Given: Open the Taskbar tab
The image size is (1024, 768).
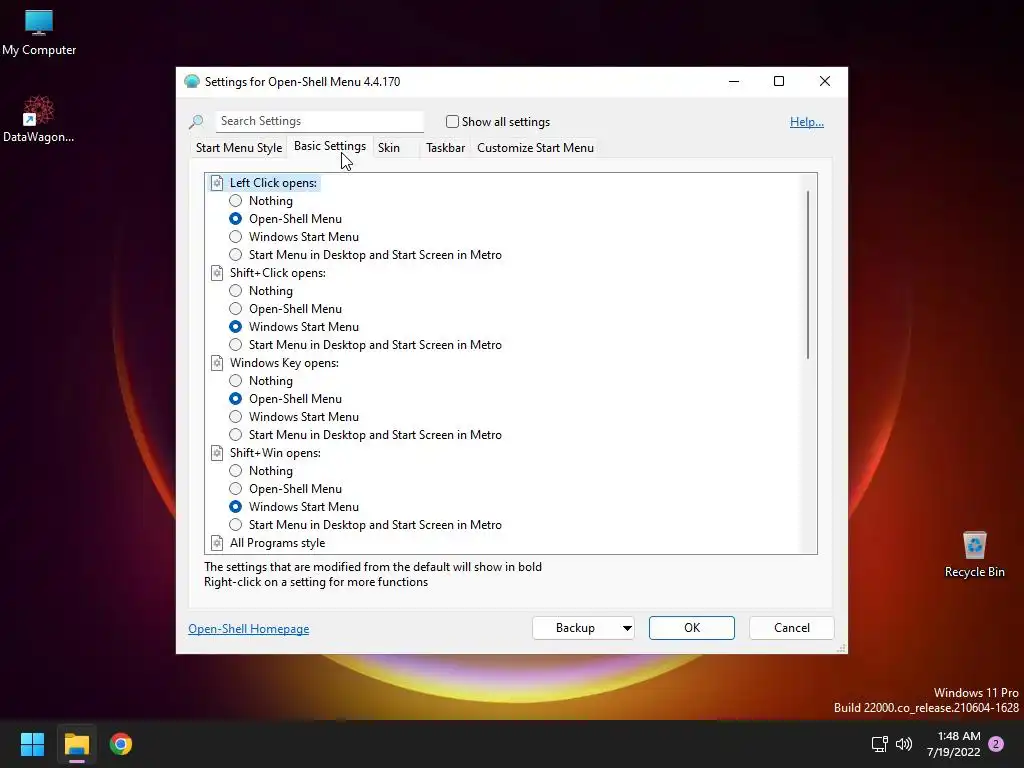Looking at the screenshot, I should [445, 148].
